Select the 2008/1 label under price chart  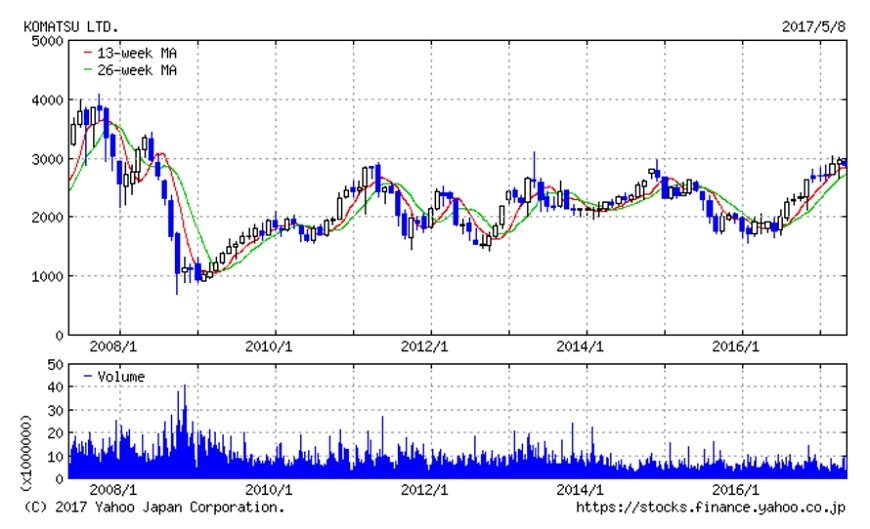(x=114, y=347)
